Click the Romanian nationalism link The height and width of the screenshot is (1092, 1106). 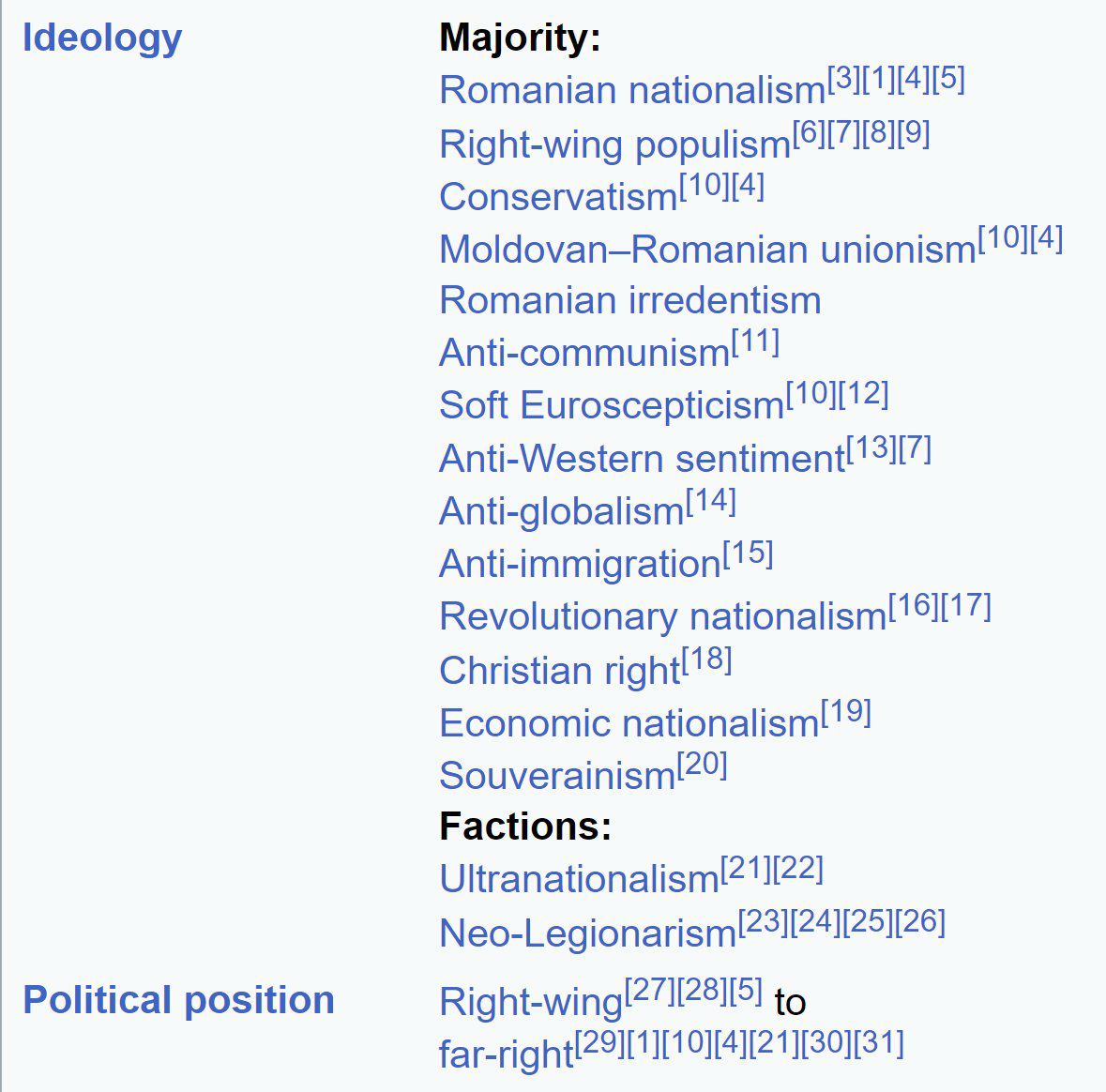click(631, 91)
